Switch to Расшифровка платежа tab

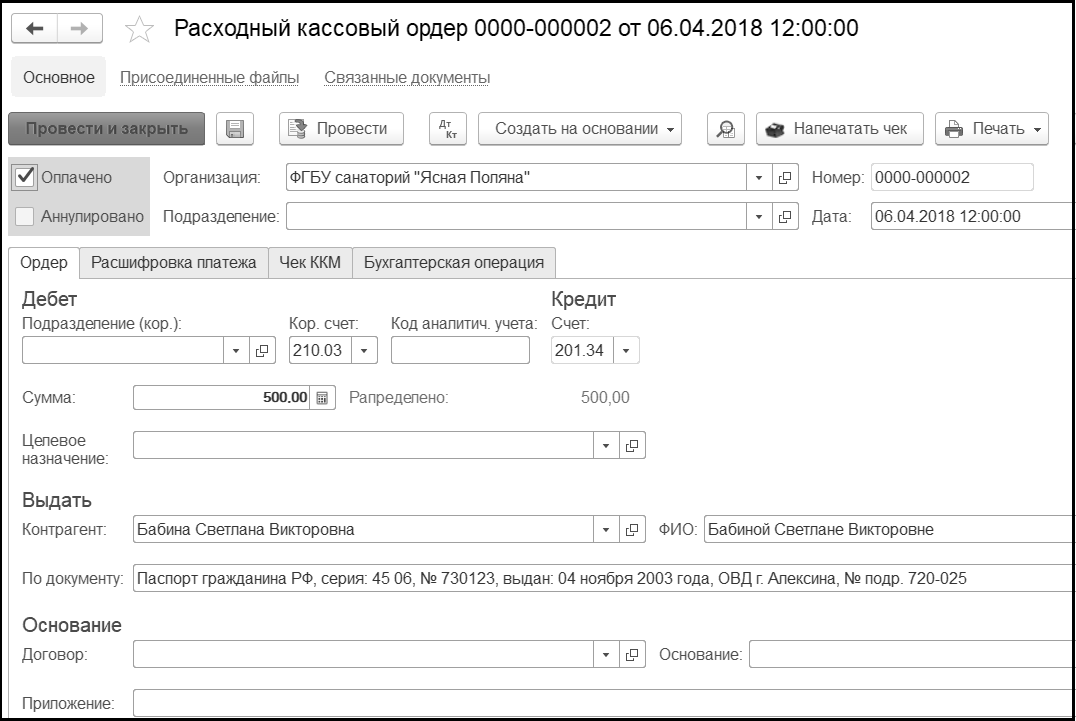174,263
